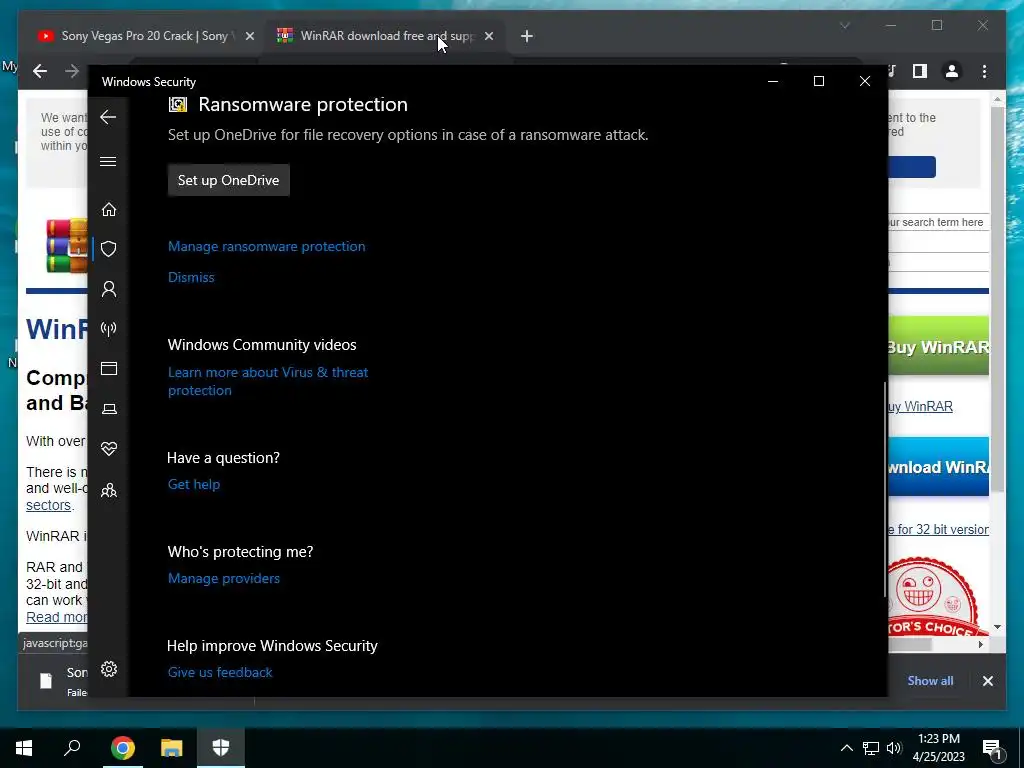Click the volume speaker tray icon

pos(894,748)
